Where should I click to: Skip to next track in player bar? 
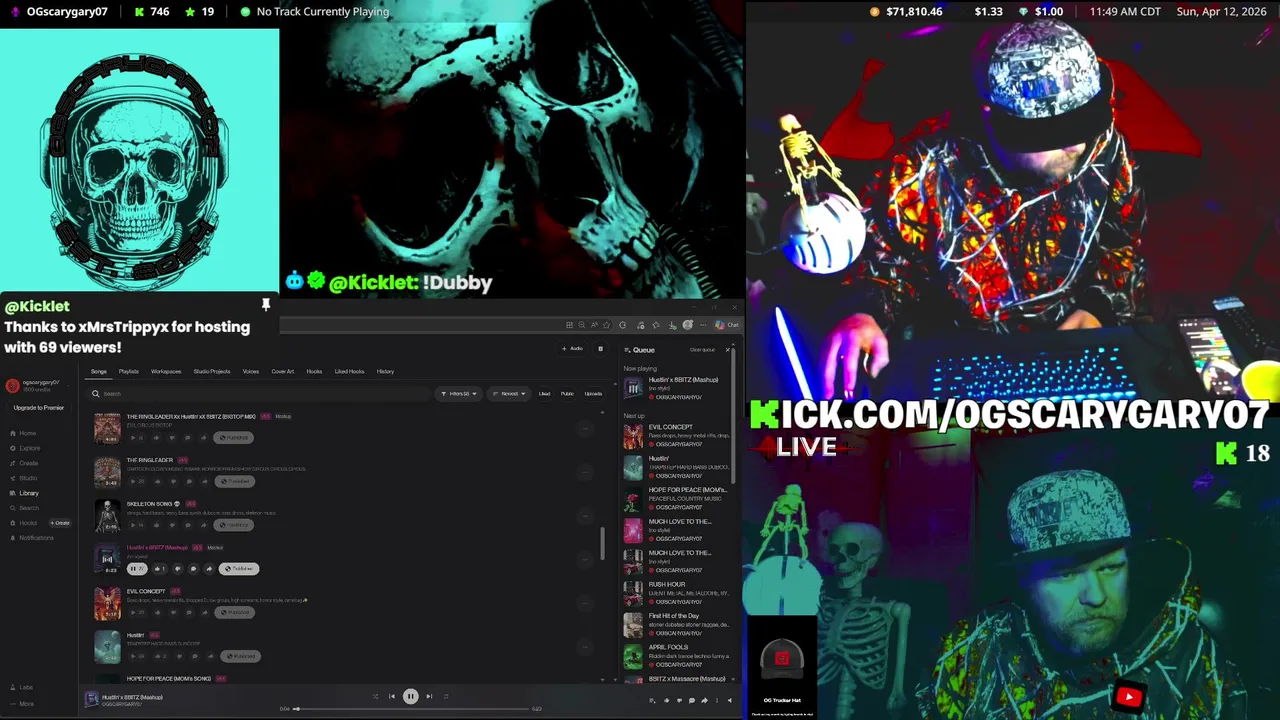click(x=429, y=696)
